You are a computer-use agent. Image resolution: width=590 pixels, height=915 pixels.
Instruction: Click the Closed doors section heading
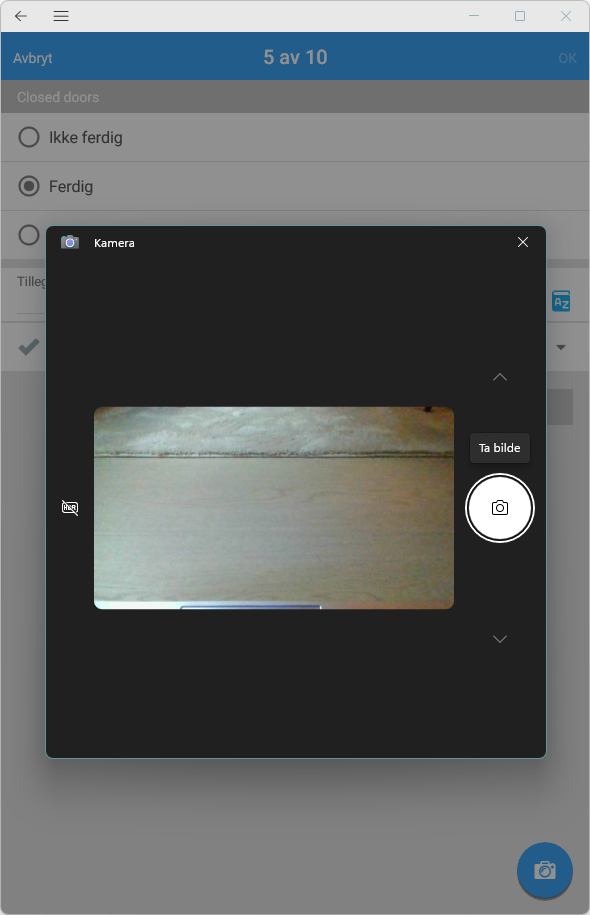(58, 97)
